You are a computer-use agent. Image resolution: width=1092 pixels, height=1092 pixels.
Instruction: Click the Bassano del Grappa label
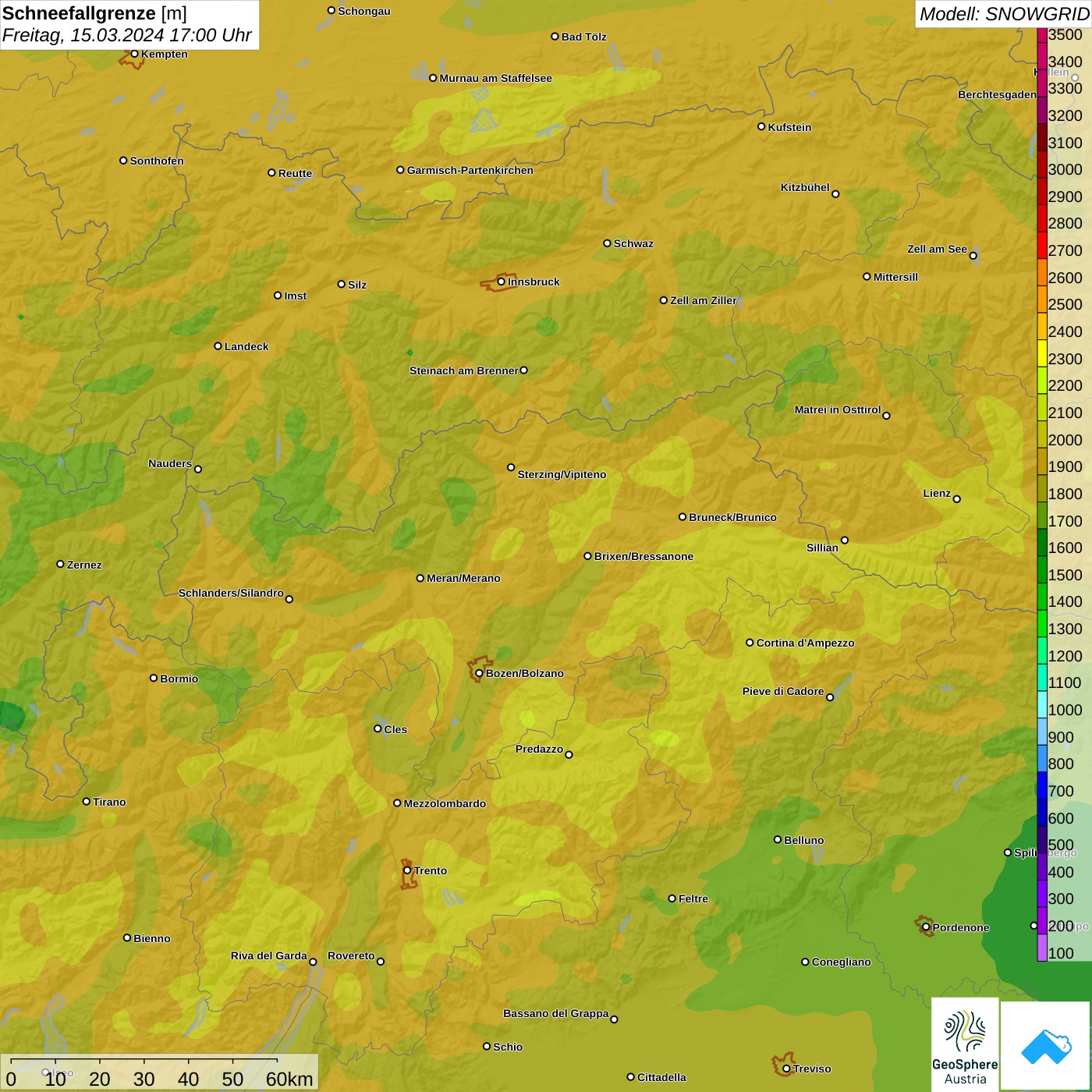pos(556,1013)
